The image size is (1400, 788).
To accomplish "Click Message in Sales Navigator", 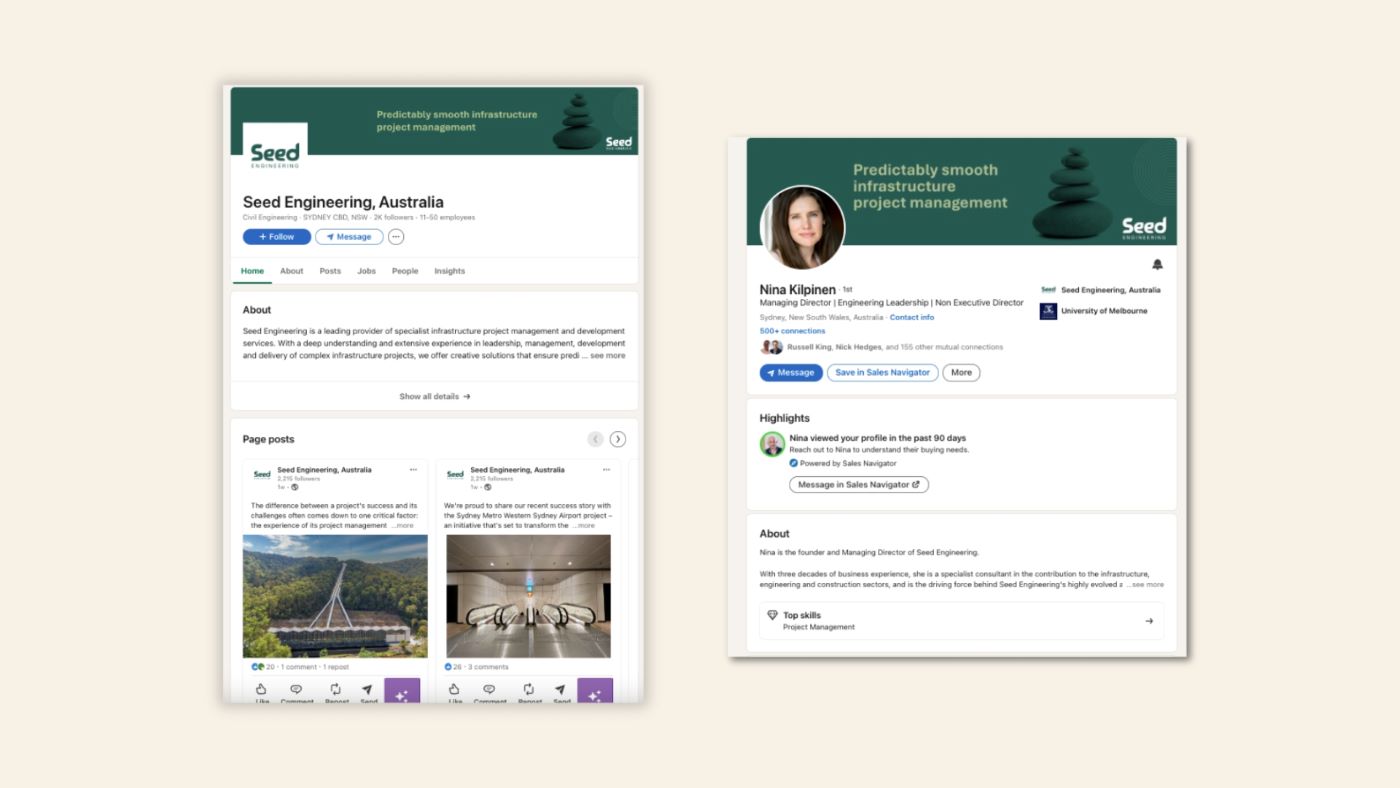I will [x=859, y=485].
